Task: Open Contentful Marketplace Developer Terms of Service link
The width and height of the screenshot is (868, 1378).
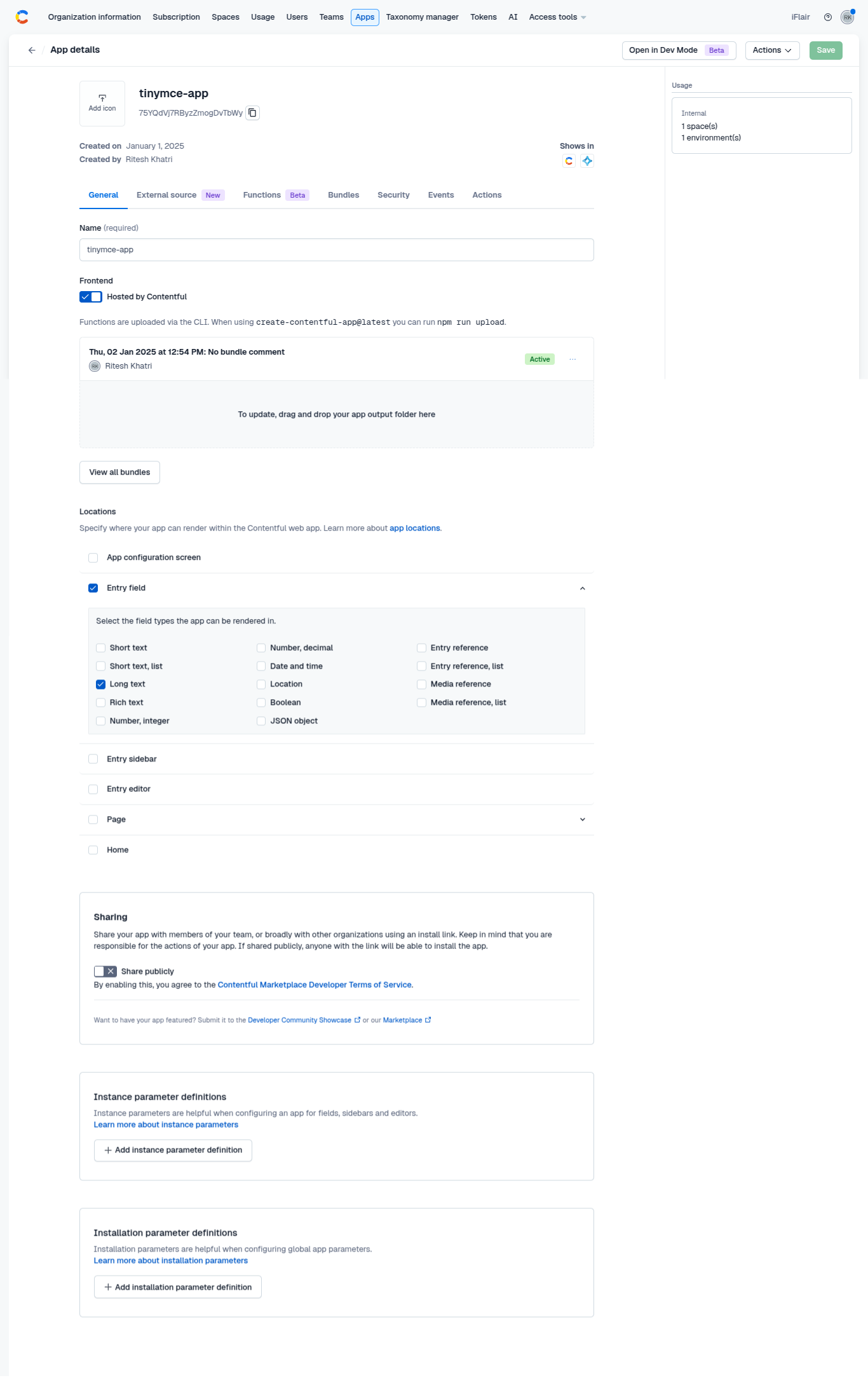Action: coord(315,985)
